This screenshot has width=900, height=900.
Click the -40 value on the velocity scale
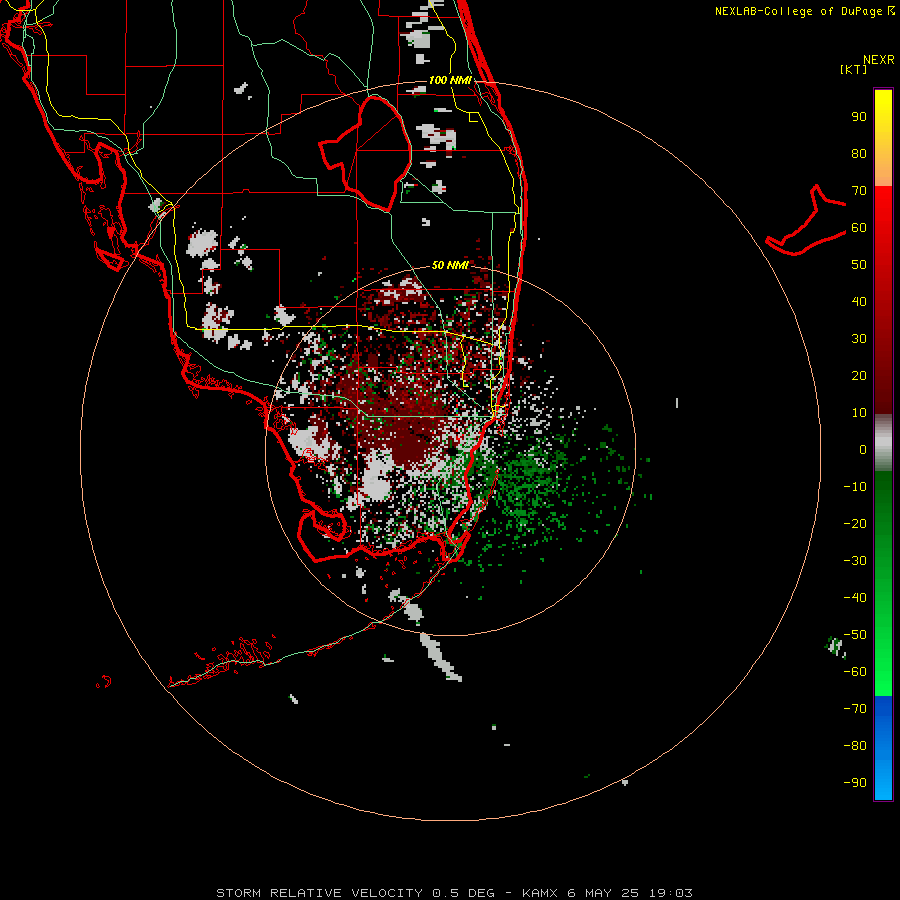pyautogui.click(x=855, y=598)
